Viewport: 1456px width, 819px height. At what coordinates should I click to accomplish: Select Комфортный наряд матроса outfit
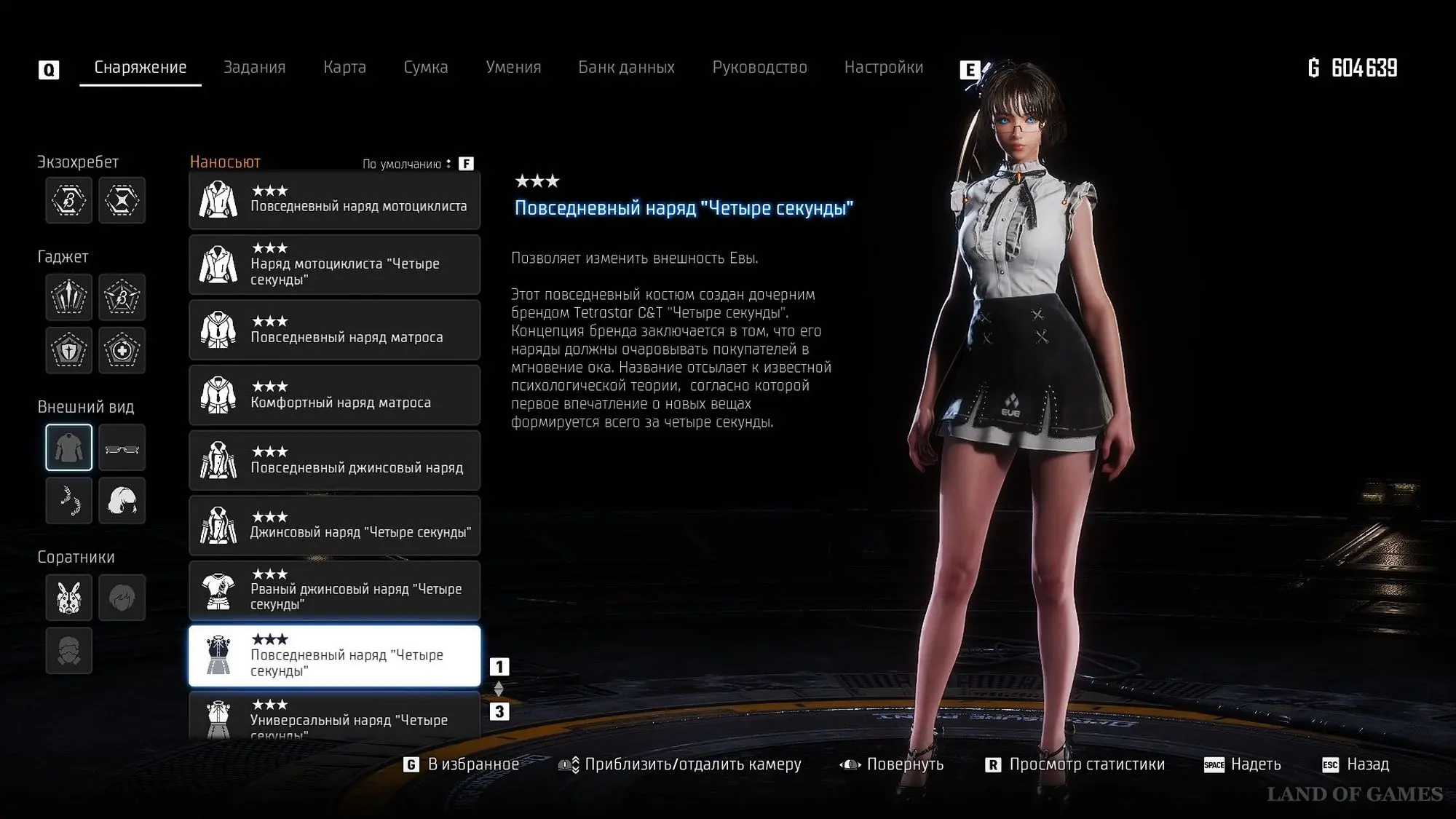tap(335, 395)
